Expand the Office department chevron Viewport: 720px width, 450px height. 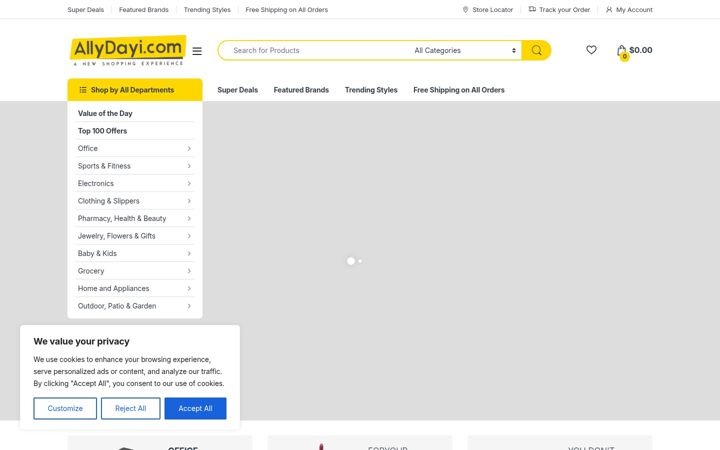coord(189,148)
